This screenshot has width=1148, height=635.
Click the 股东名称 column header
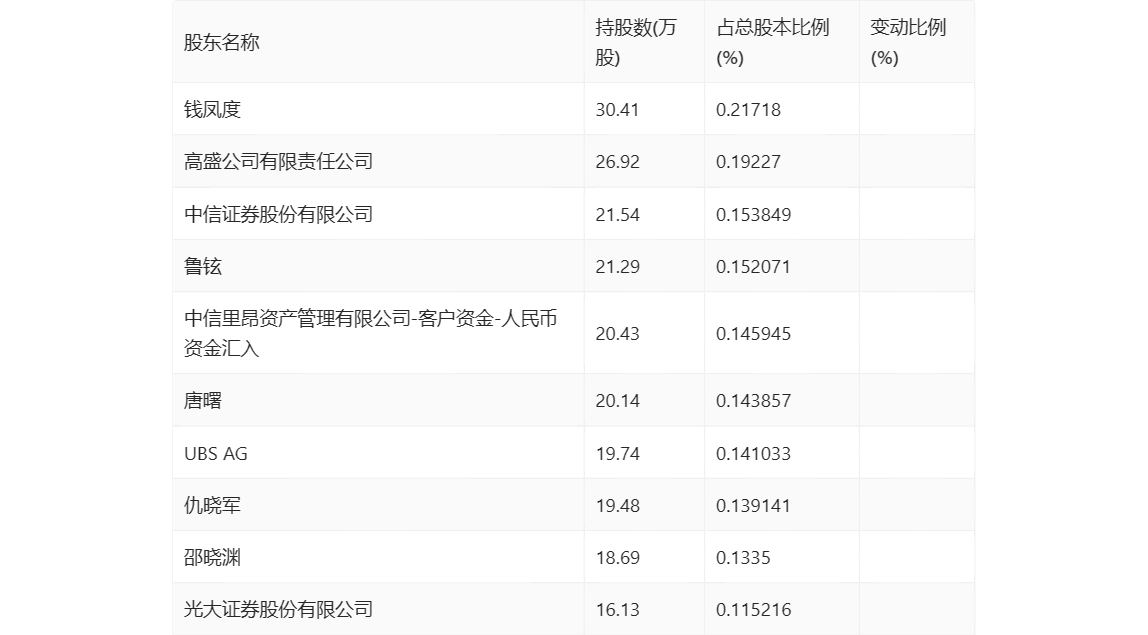pyautogui.click(x=222, y=42)
